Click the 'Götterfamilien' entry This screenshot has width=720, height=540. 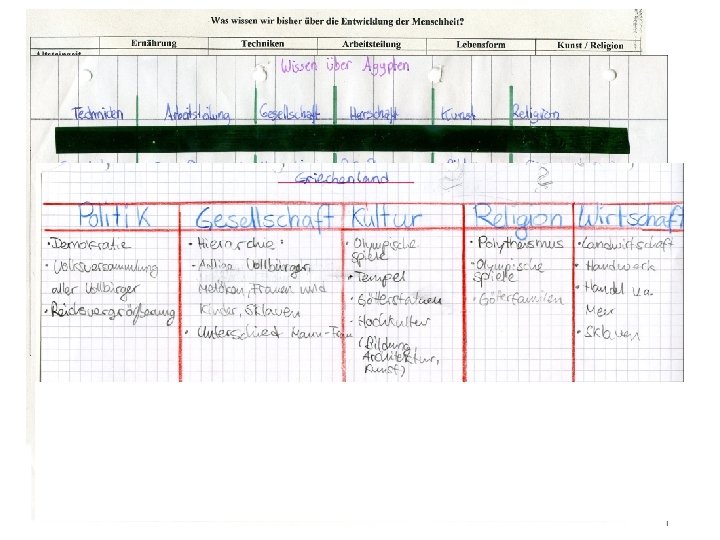(519, 299)
